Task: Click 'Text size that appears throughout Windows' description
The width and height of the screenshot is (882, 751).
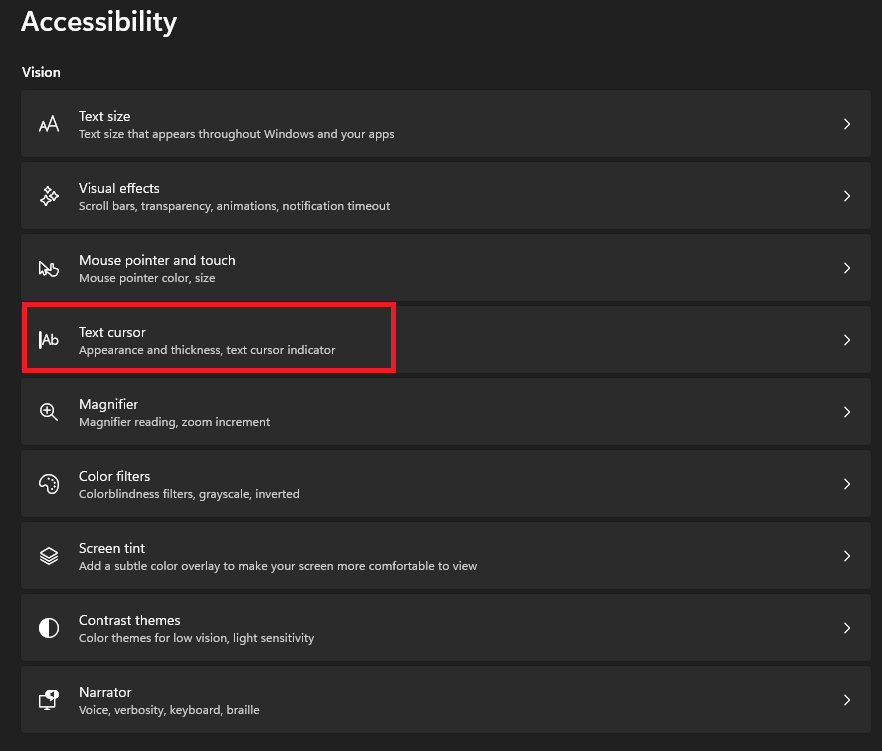Action: point(236,134)
